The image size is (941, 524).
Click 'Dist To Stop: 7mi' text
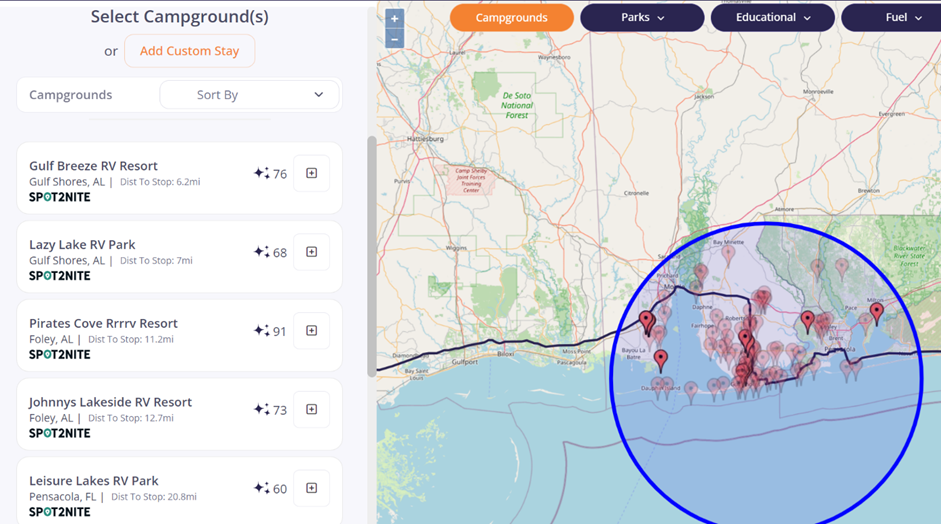tap(156, 260)
